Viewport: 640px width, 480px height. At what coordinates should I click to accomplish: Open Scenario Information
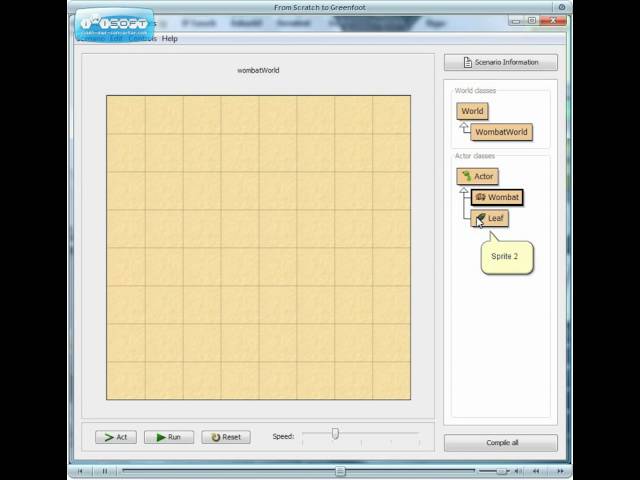point(501,62)
